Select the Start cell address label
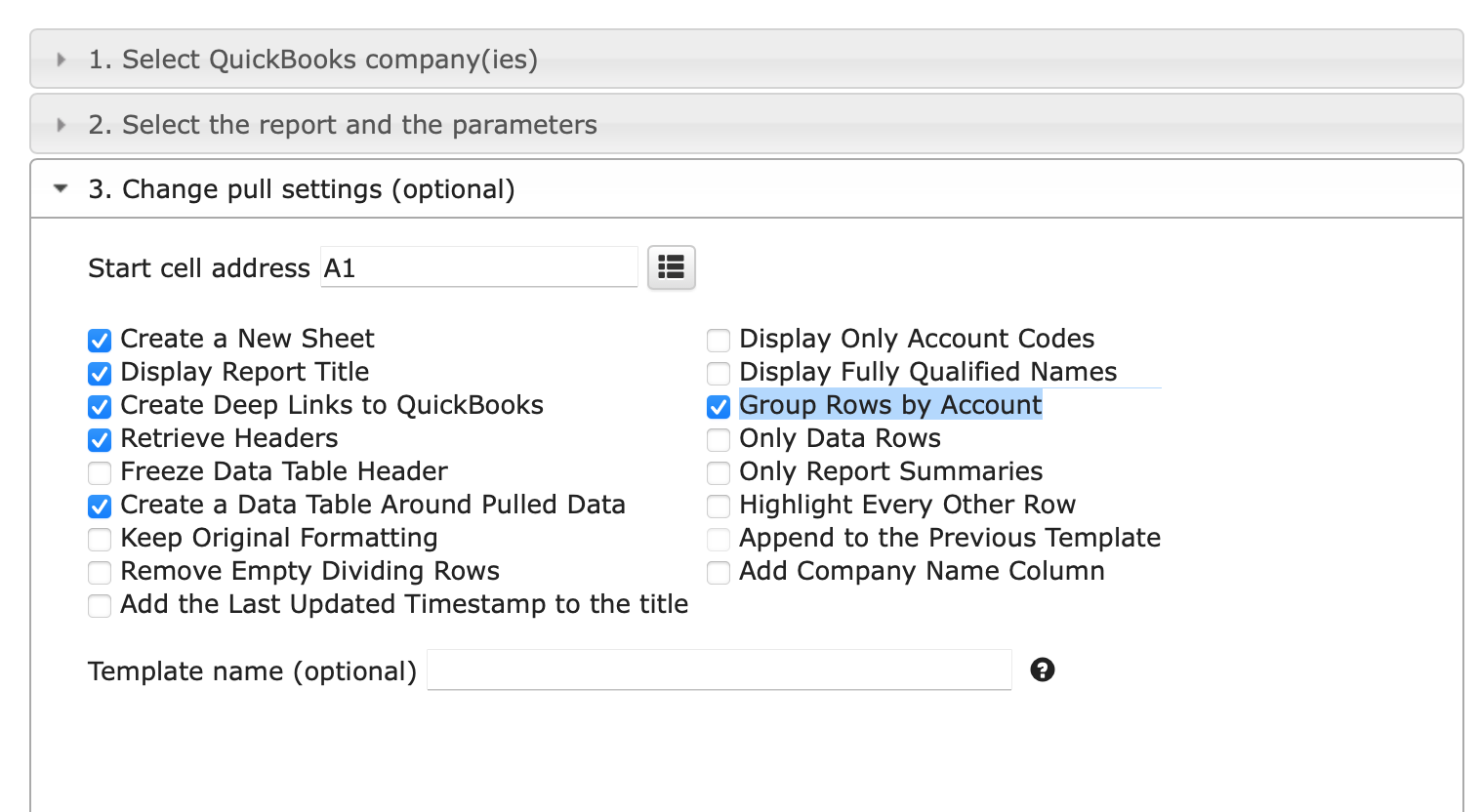 pyautogui.click(x=199, y=268)
